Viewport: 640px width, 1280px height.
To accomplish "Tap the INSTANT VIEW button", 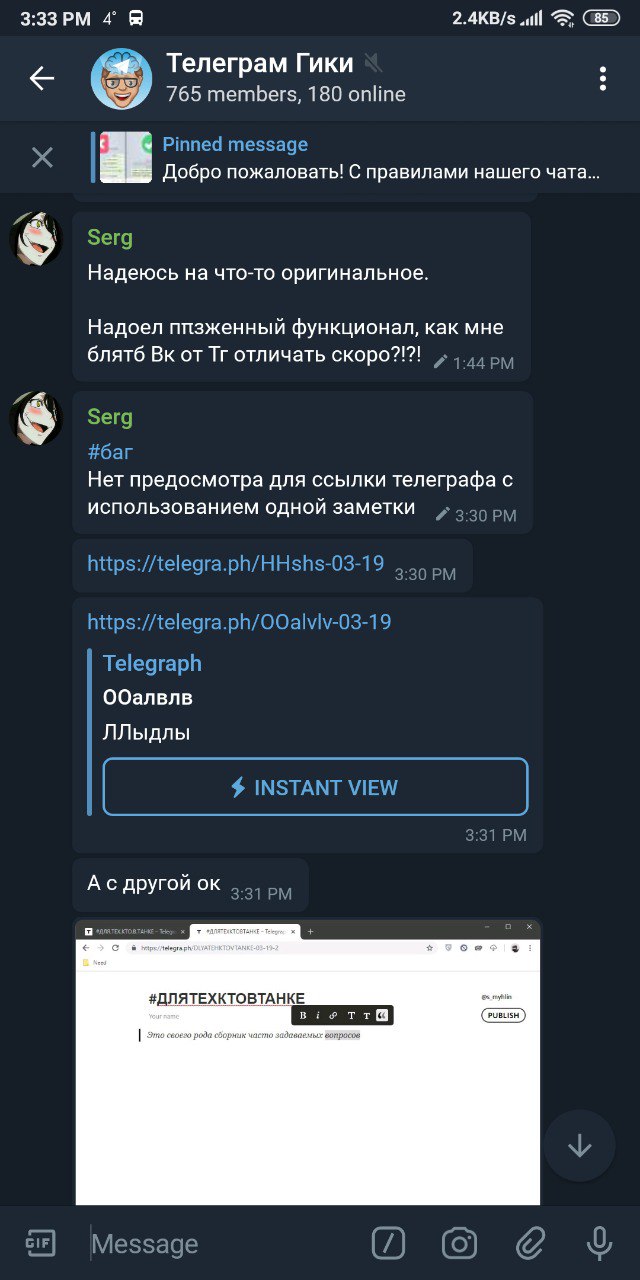I will click(315, 787).
